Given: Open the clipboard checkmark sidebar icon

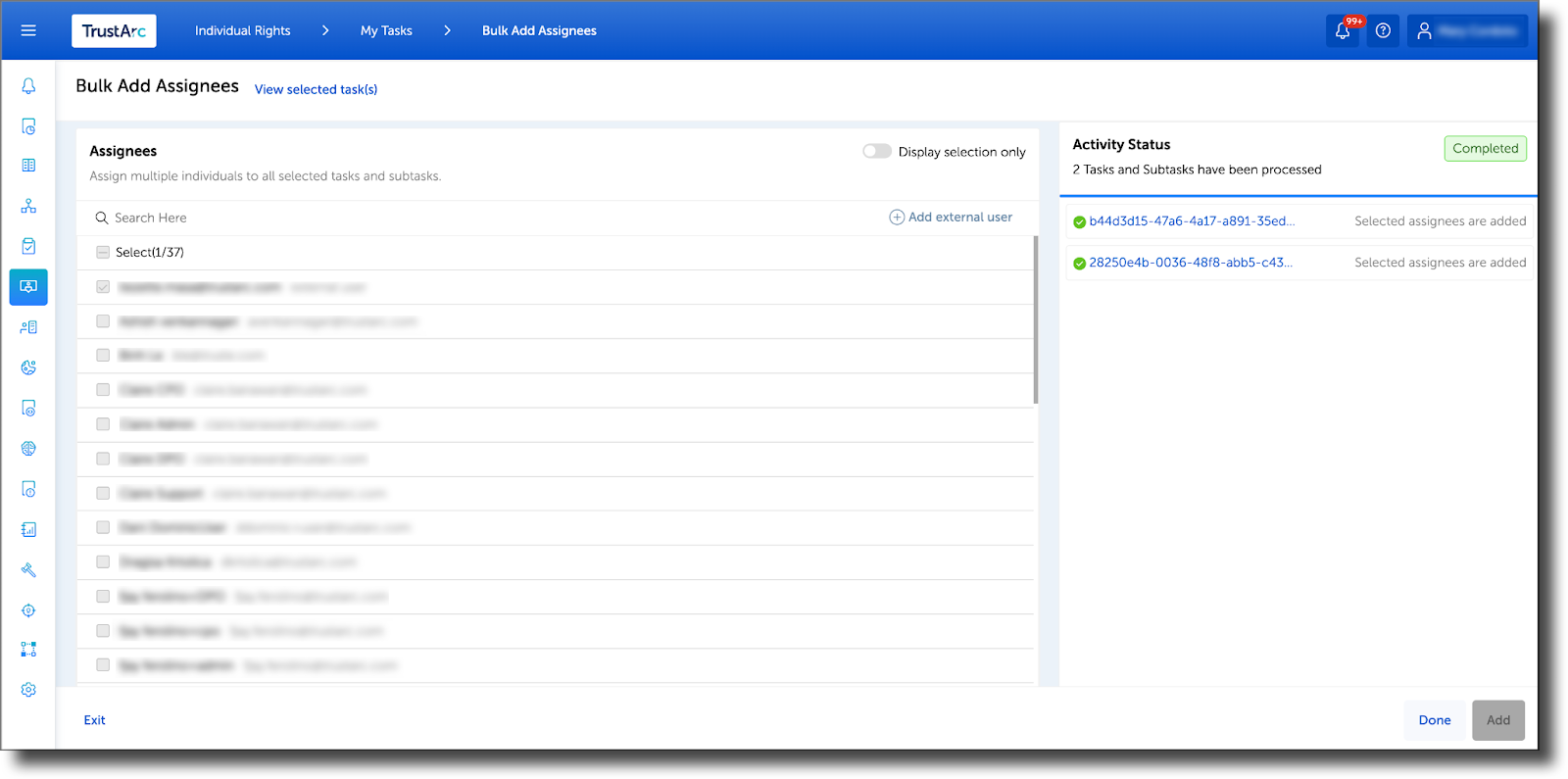Looking at the screenshot, I should tap(28, 246).
